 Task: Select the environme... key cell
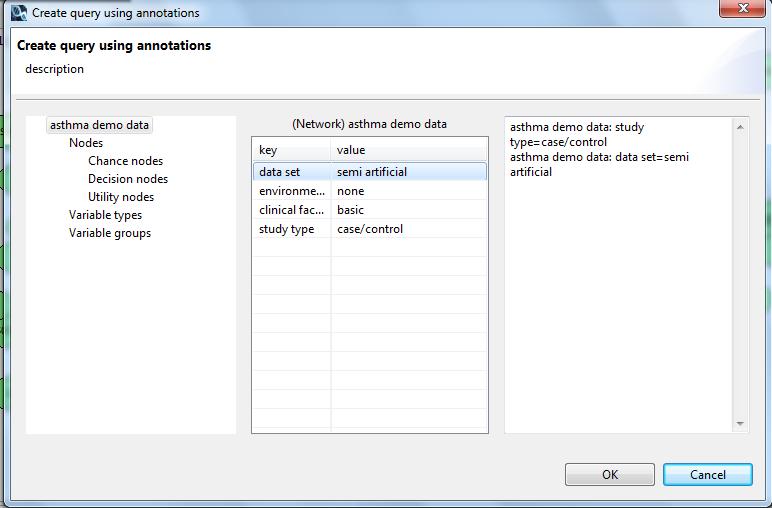coord(292,191)
